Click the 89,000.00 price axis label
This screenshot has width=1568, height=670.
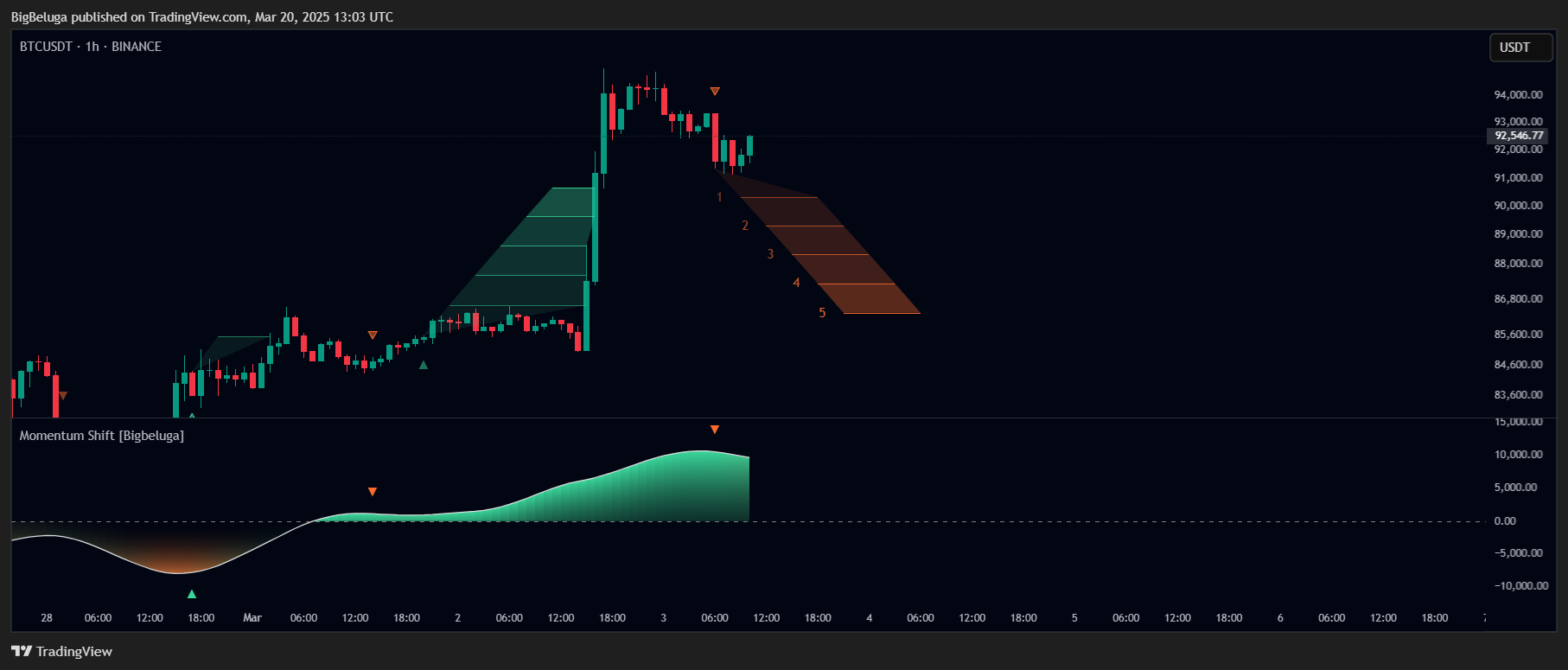point(1519,234)
